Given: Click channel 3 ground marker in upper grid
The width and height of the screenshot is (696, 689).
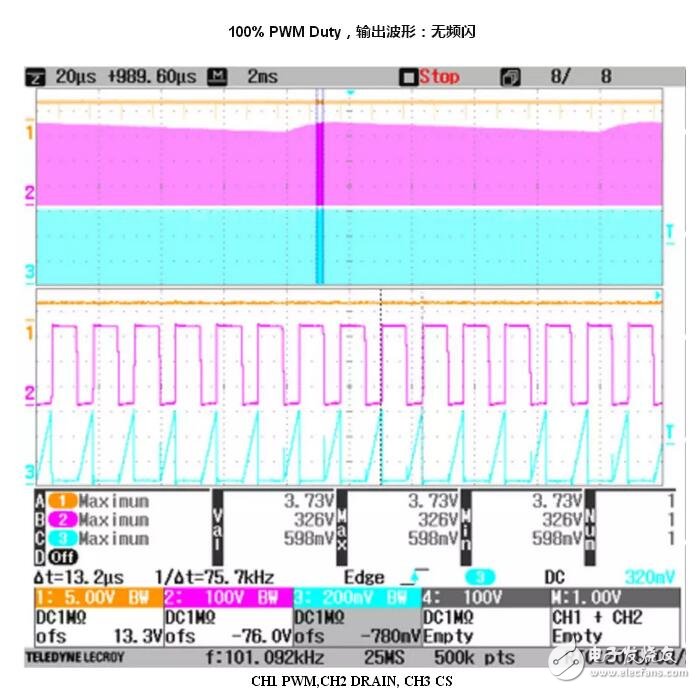Looking at the screenshot, I should tap(30, 273).
